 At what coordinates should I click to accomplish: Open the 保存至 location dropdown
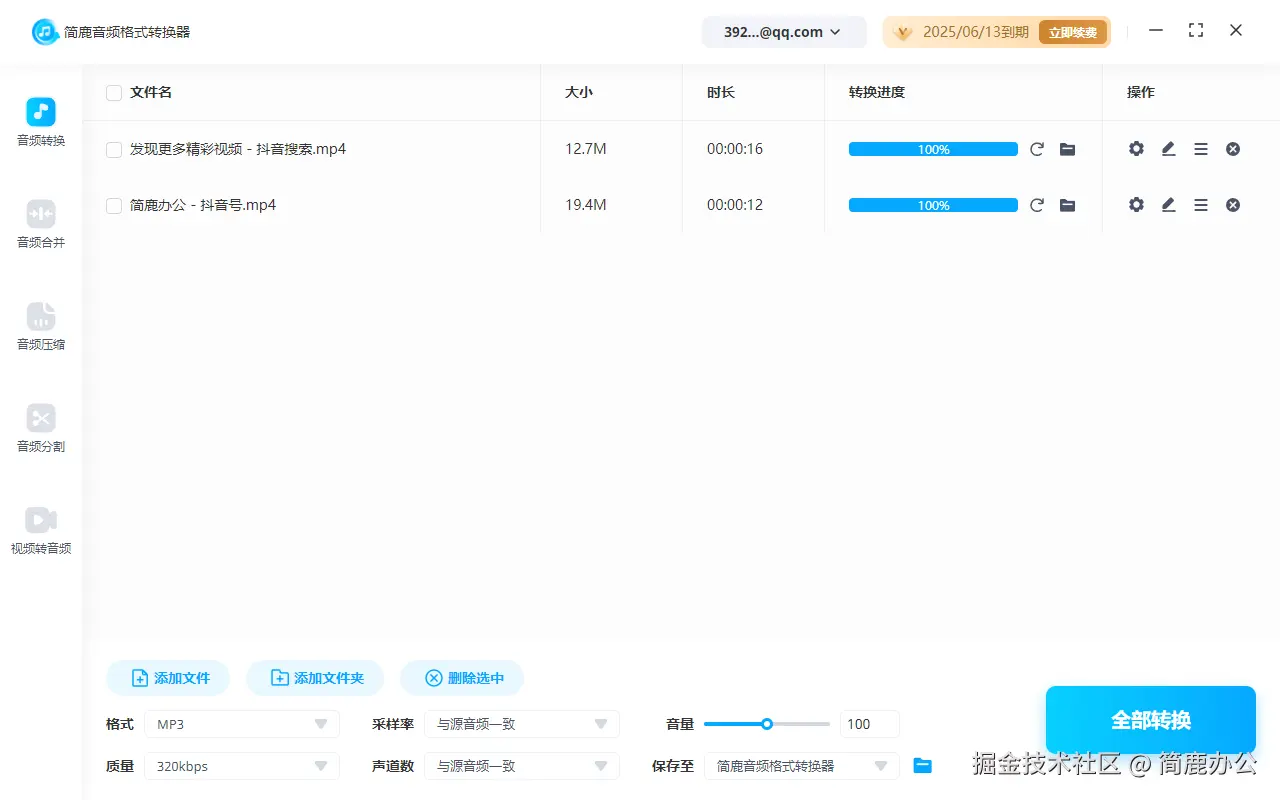tap(802, 766)
